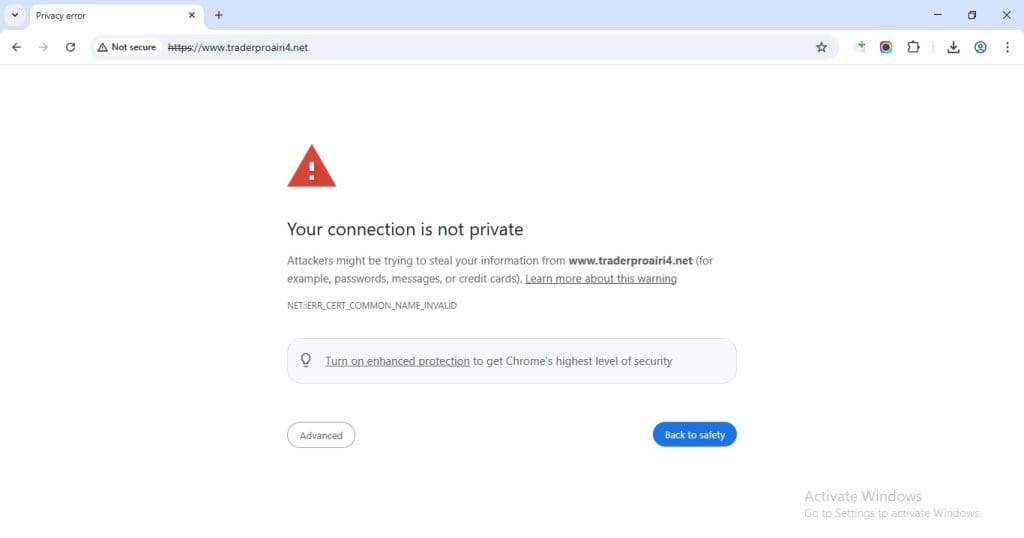
Task: Open the Chrome profile avatar
Action: coord(980,47)
